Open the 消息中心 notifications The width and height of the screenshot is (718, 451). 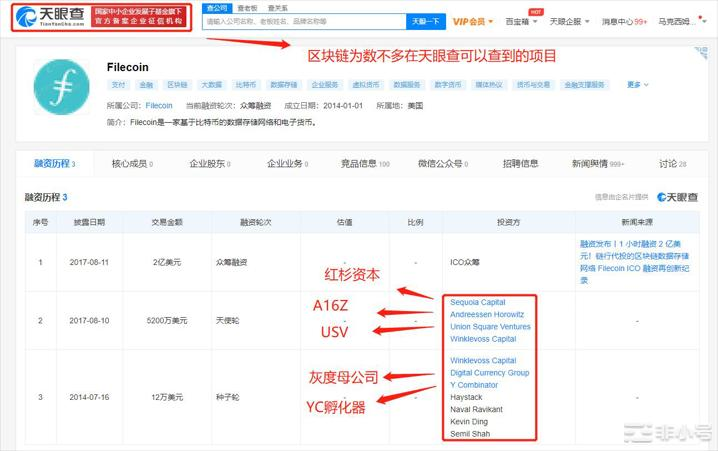[x=624, y=22]
